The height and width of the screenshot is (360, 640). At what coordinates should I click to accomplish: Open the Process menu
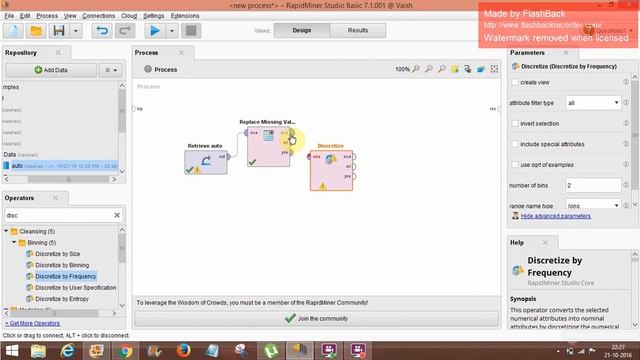(47, 16)
